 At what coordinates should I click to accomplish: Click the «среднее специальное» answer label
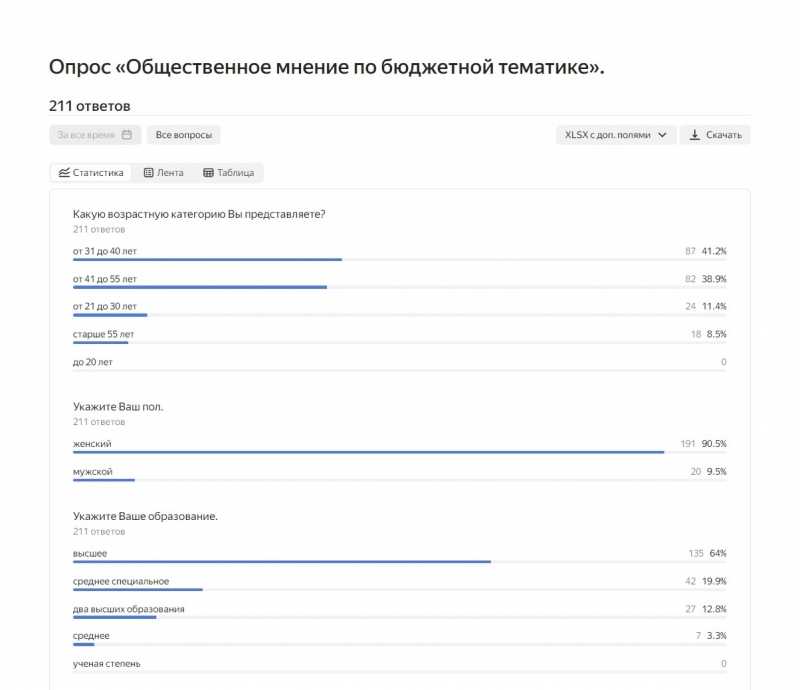click(121, 581)
